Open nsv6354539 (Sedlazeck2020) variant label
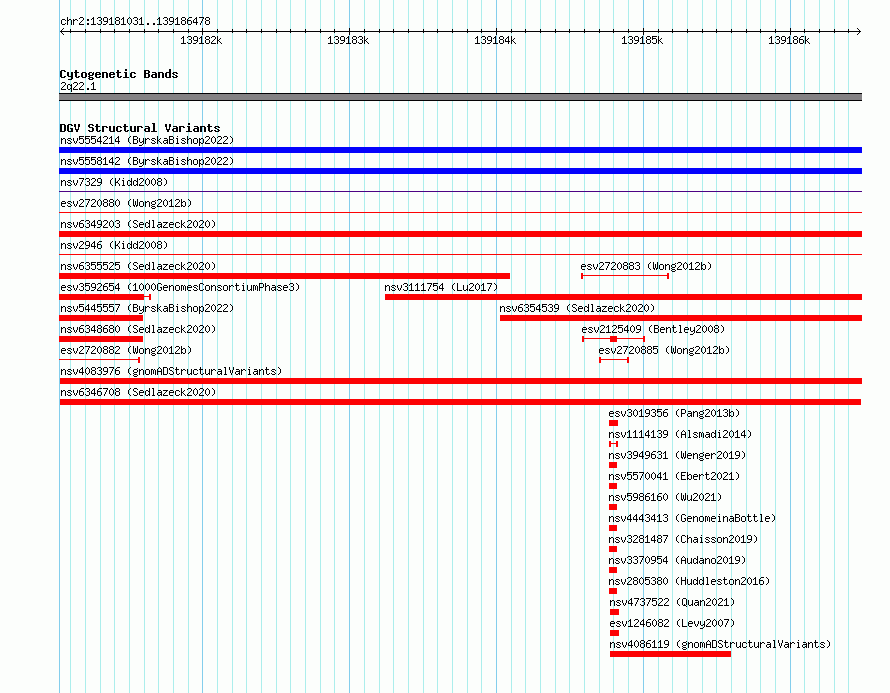Screen dimensions: 890x693 (577, 308)
